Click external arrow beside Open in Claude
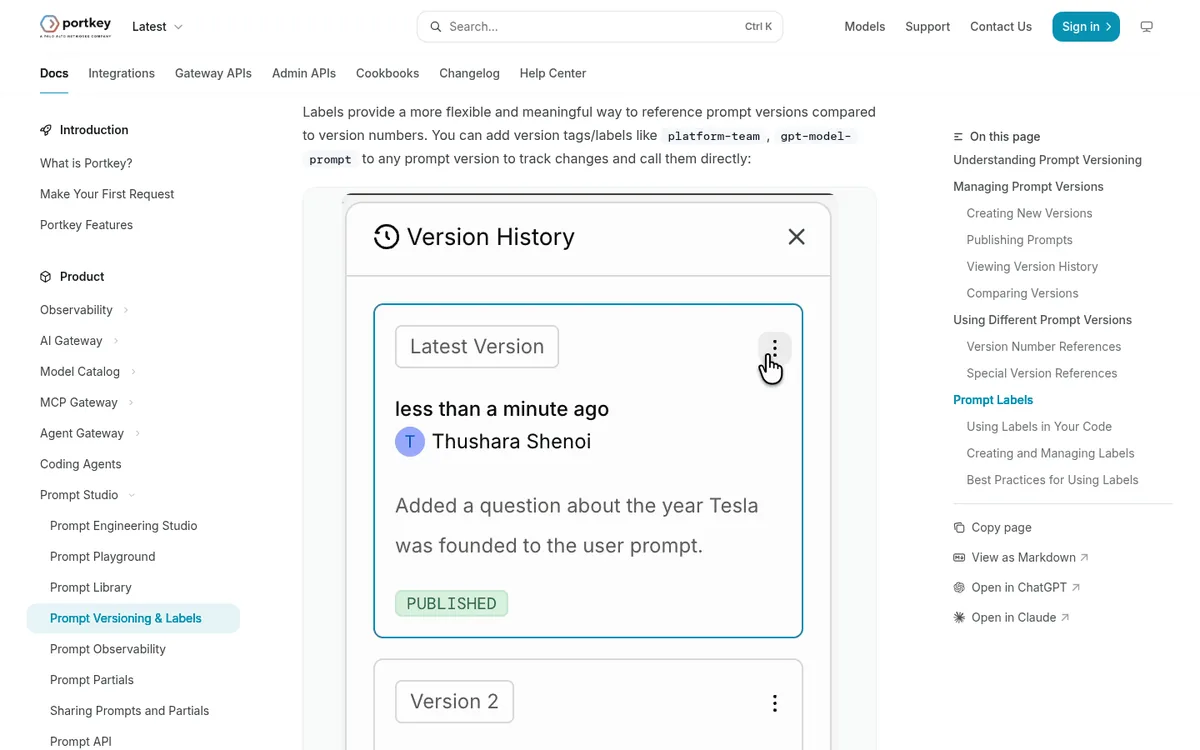The height and width of the screenshot is (750, 1200). tap(1065, 618)
